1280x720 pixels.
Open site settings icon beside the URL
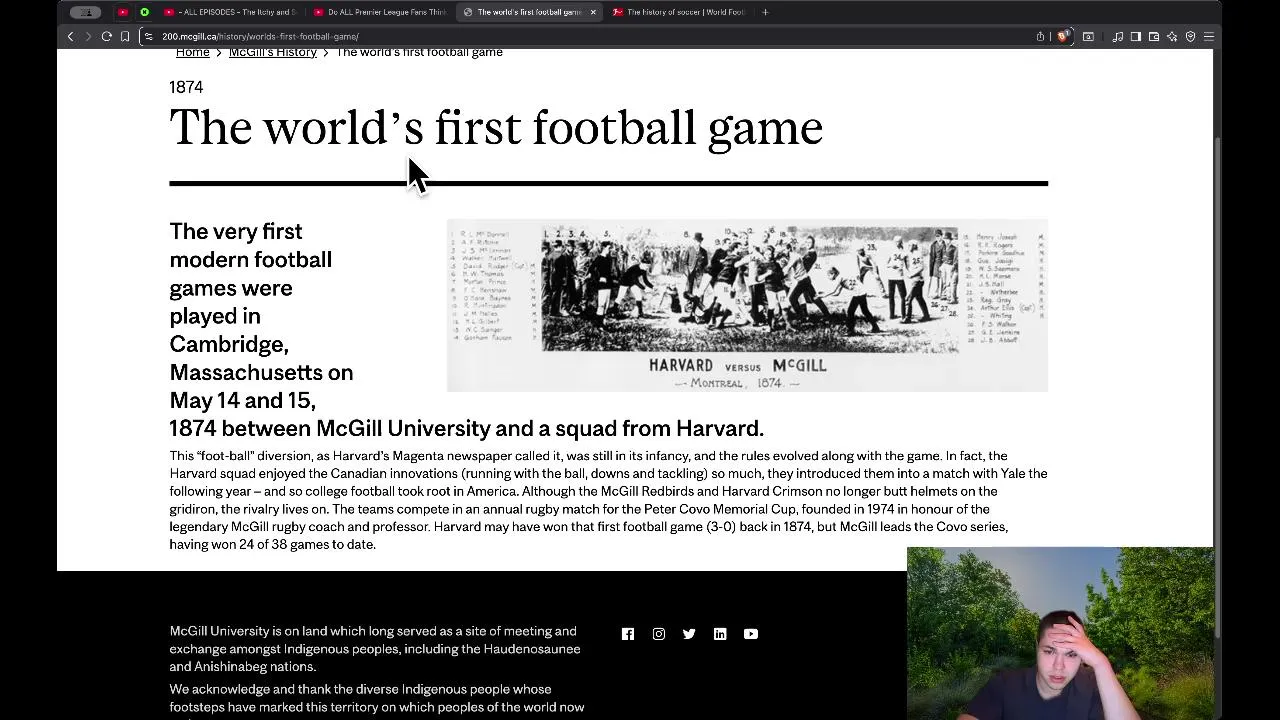tap(148, 36)
